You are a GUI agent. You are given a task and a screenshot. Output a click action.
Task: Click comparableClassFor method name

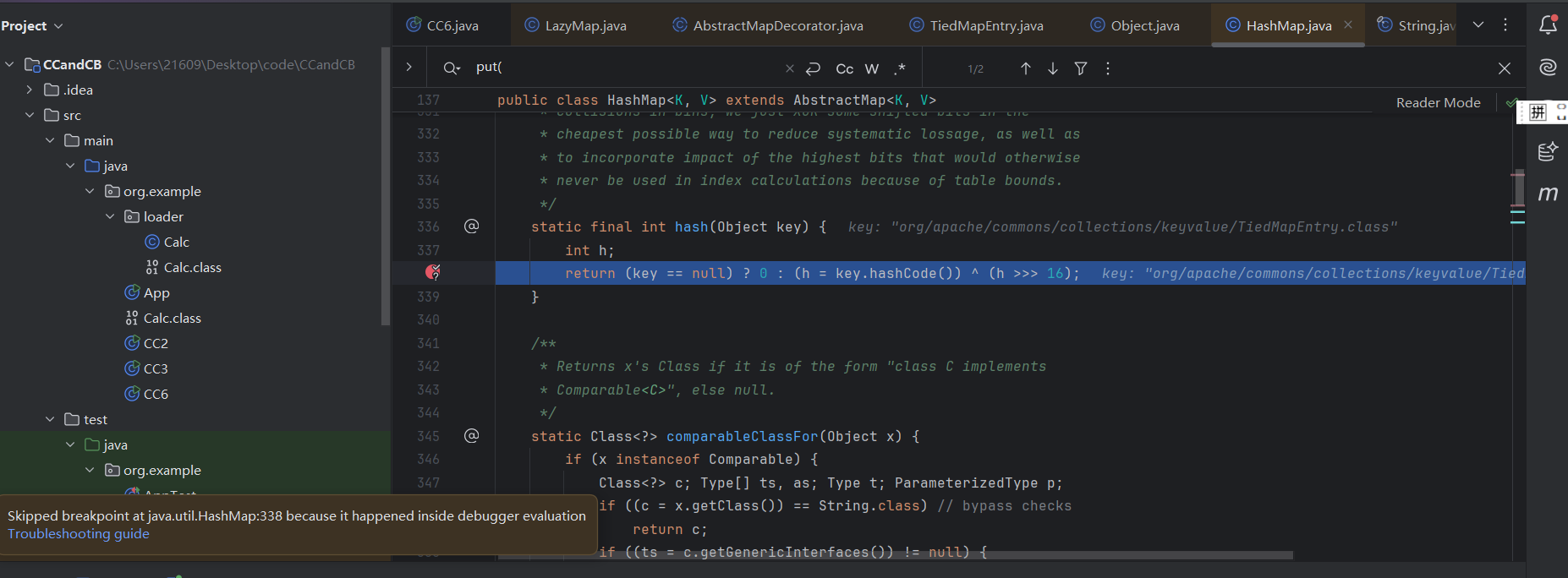pos(742,436)
